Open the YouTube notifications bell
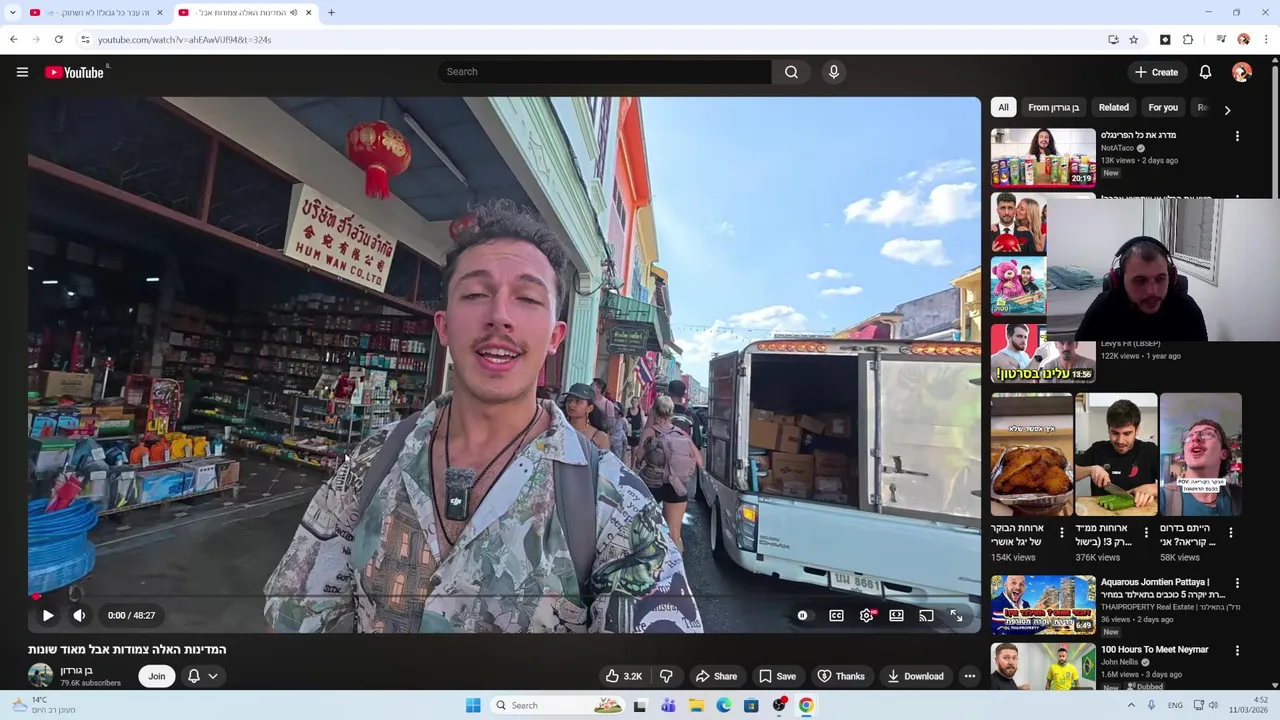1280x720 pixels. 1205,72
